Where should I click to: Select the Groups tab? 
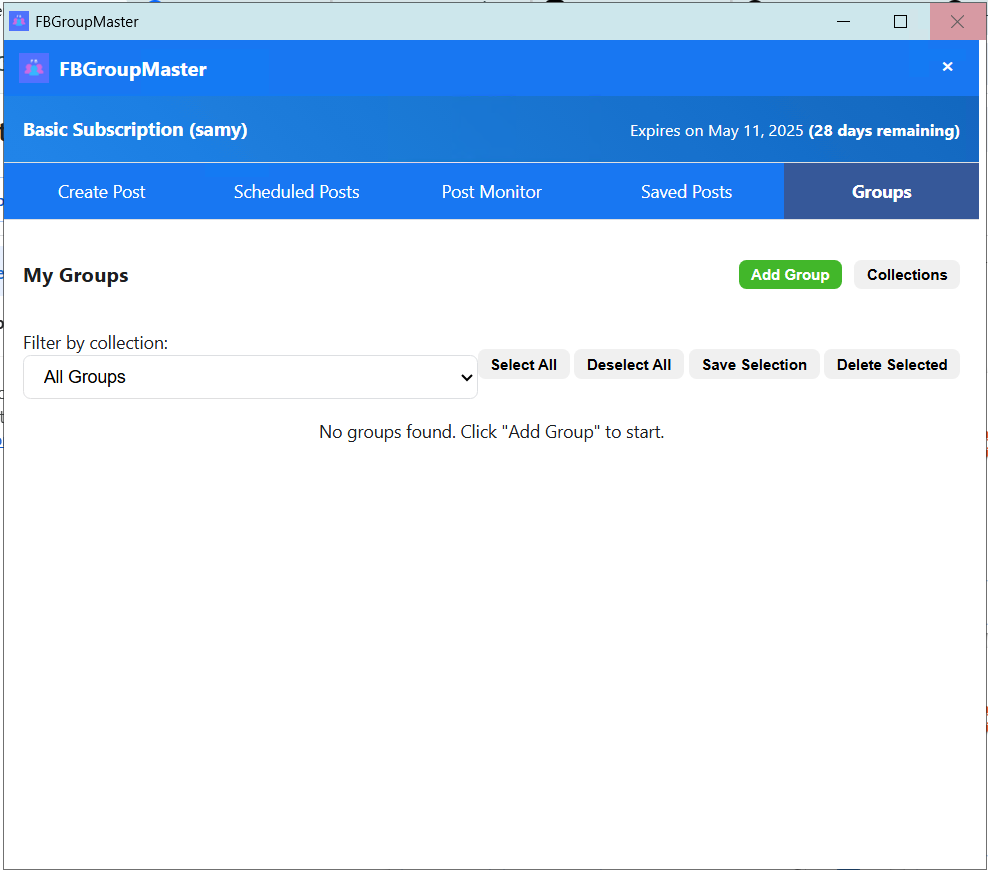[881, 191]
